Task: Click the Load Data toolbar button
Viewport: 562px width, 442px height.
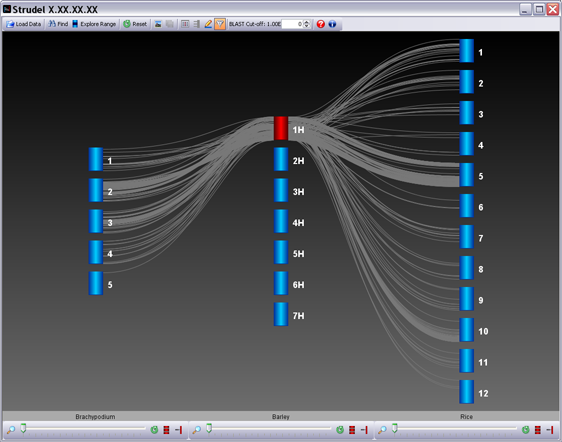Action: (24, 24)
